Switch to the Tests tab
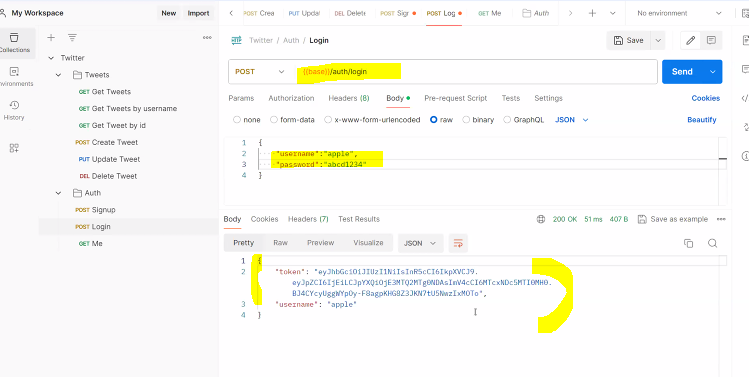This screenshot has height=377, width=749. pyautogui.click(x=511, y=98)
